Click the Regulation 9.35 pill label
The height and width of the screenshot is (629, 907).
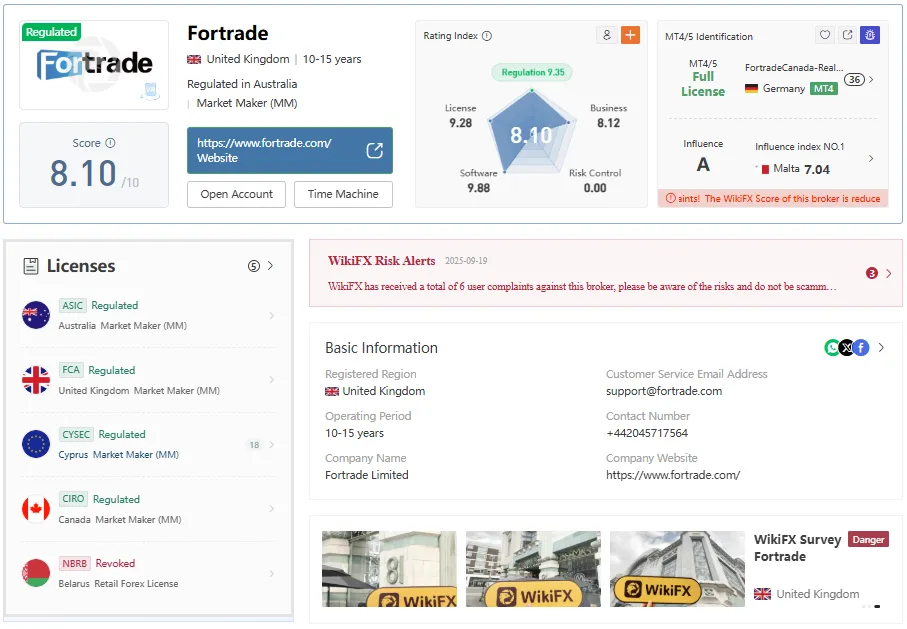click(x=532, y=72)
